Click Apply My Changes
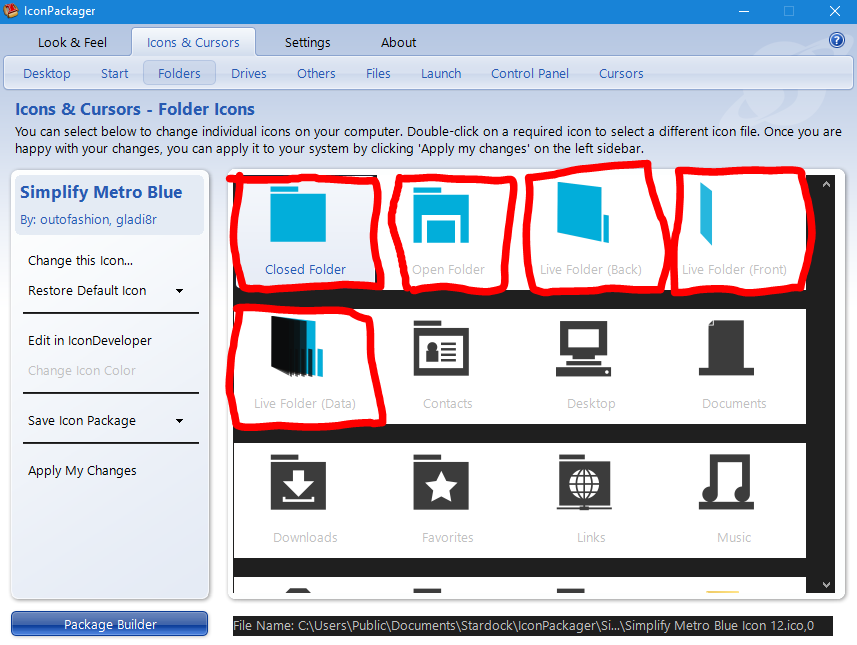Viewport: 857px width, 645px height. pos(82,470)
